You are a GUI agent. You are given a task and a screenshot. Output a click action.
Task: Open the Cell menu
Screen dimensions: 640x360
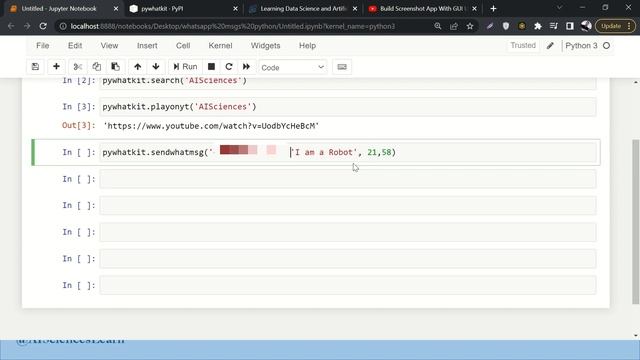(183, 46)
